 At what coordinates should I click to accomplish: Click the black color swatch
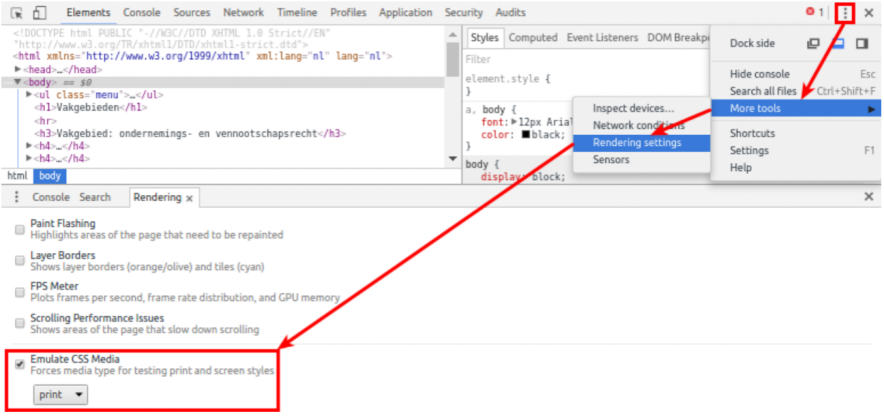coord(526,135)
